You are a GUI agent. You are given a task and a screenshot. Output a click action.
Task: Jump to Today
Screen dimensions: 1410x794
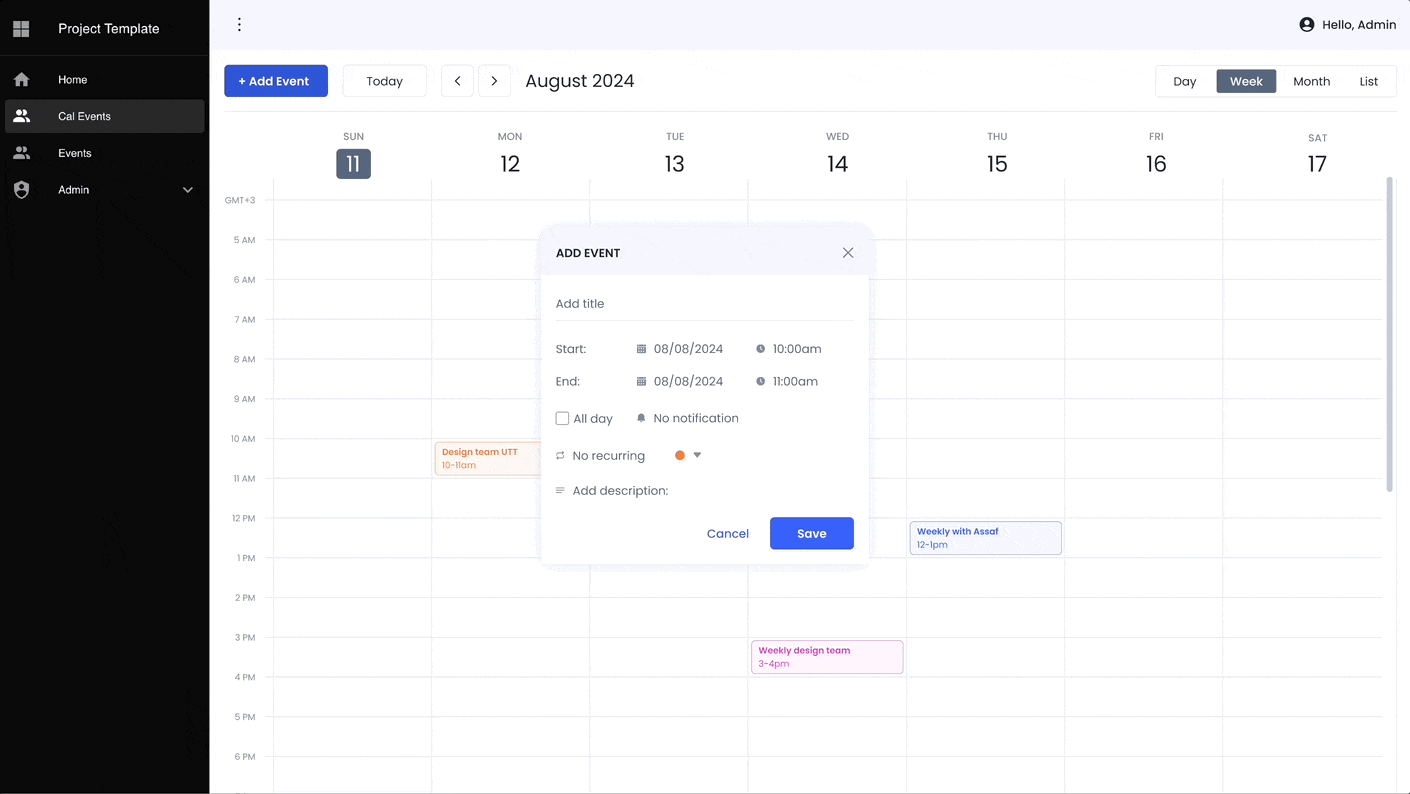(385, 81)
